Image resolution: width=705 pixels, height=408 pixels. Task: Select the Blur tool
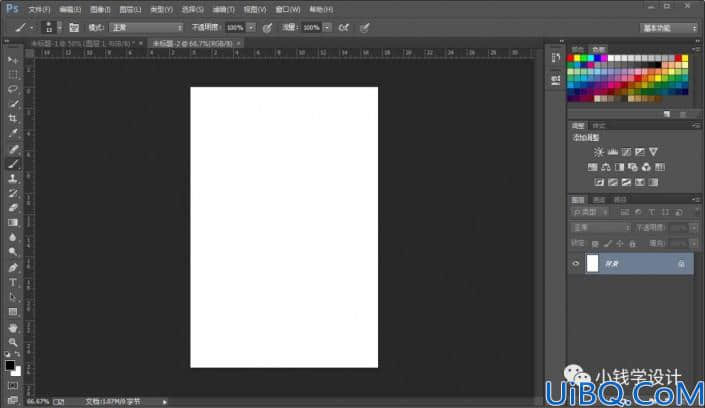point(13,238)
